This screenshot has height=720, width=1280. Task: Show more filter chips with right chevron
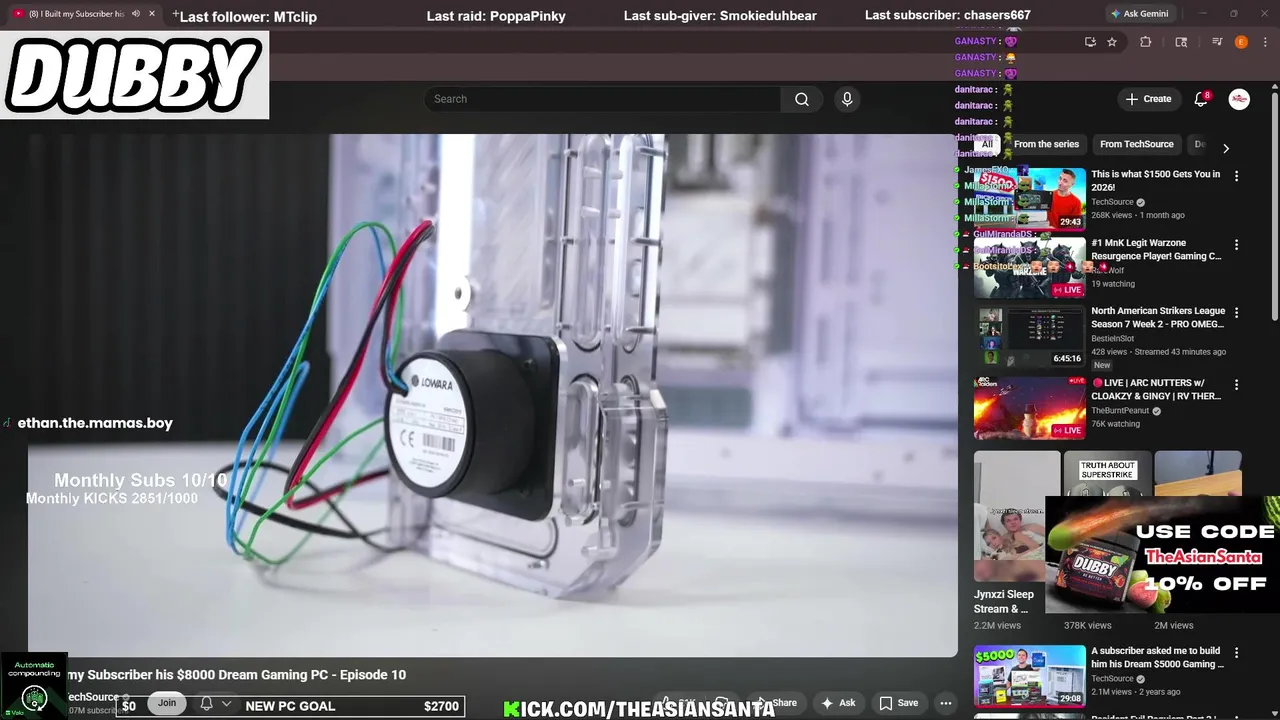coord(1226,148)
